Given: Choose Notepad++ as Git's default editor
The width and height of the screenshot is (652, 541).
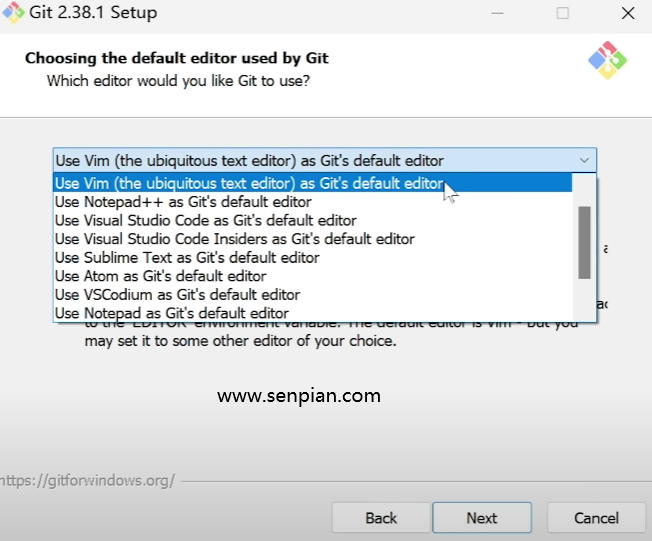Looking at the screenshot, I should point(183,202).
